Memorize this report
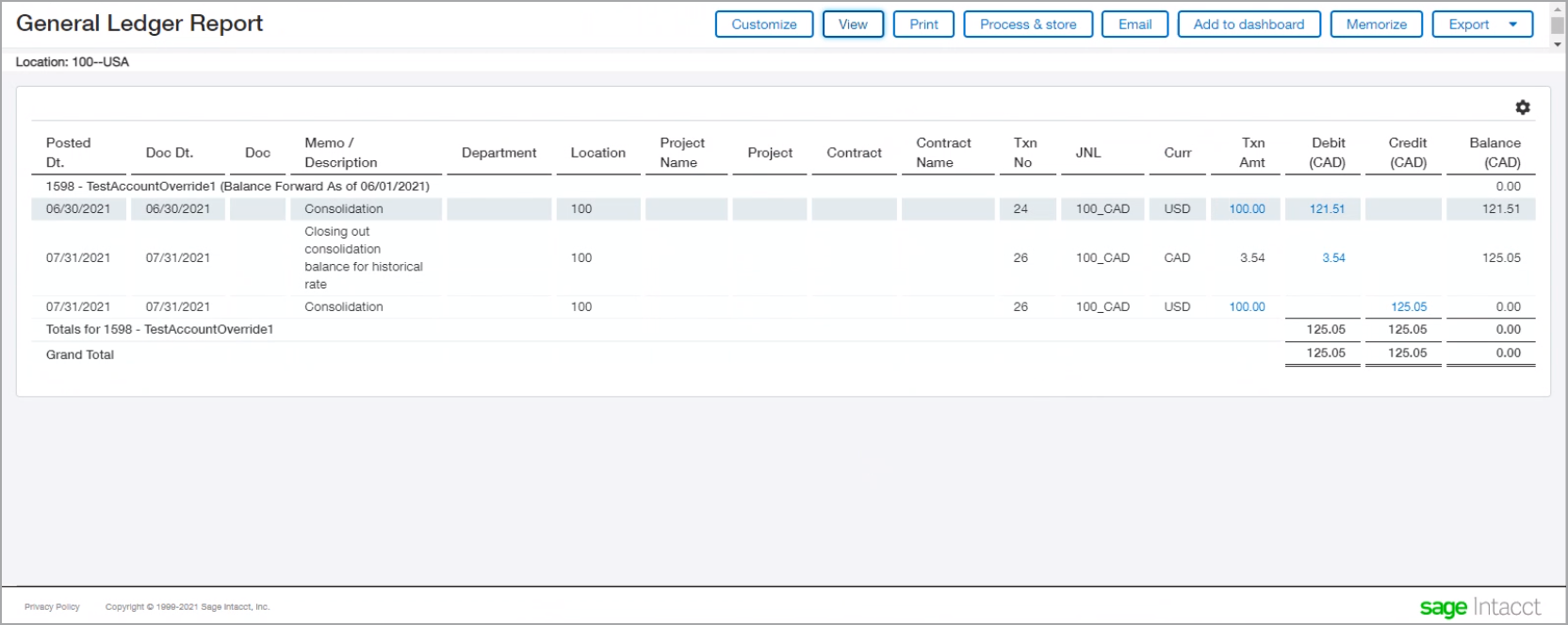Viewport: 1568px width, 625px height. click(x=1376, y=25)
